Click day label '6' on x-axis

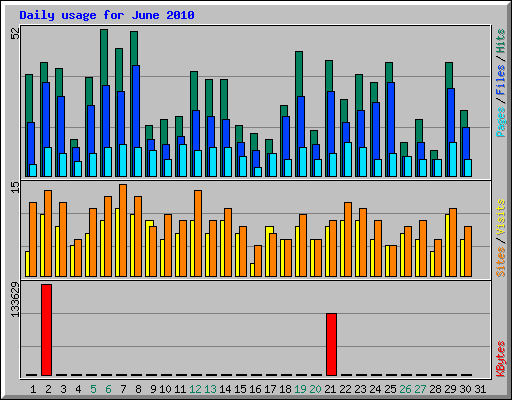coord(108,389)
